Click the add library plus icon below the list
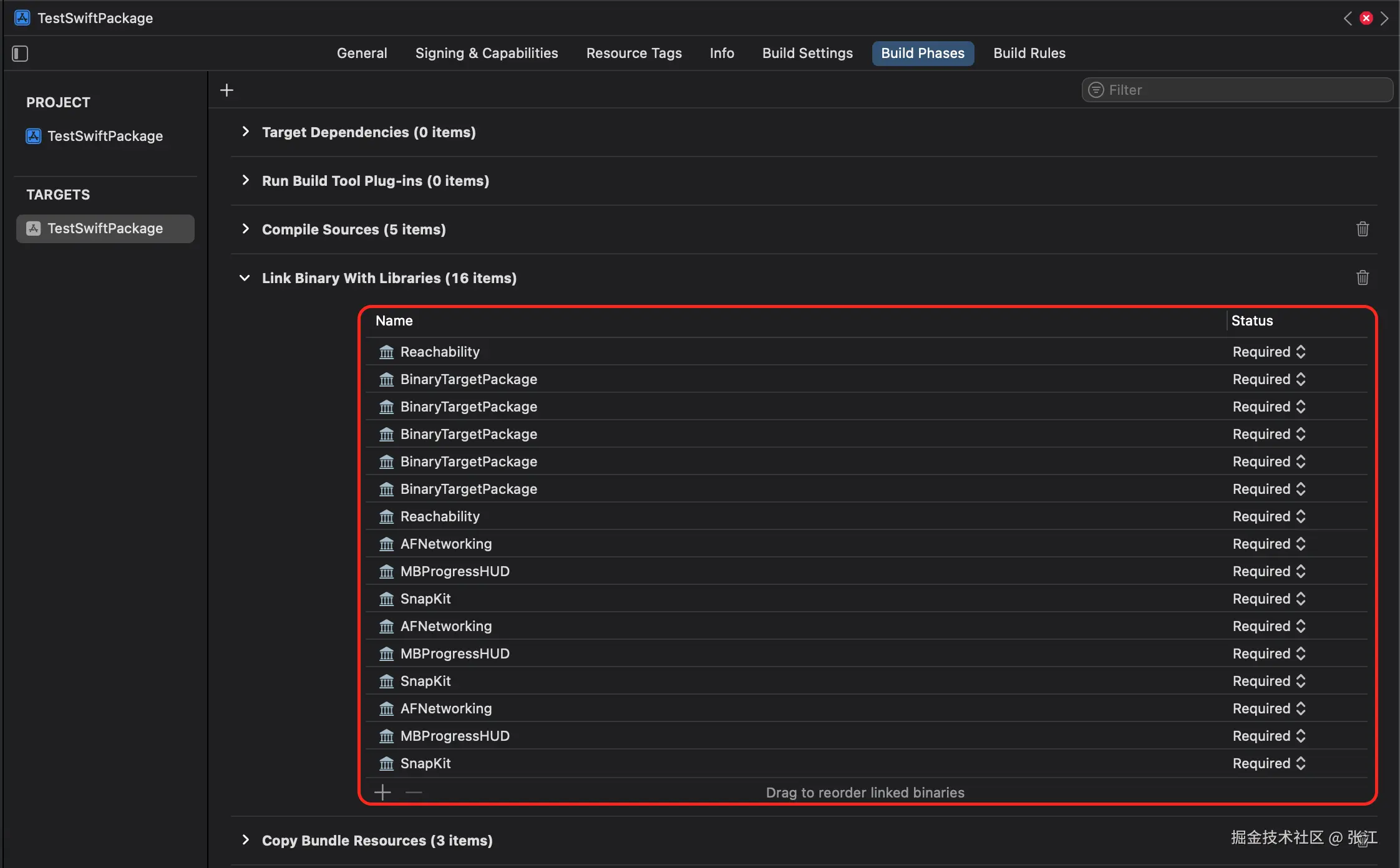 pyautogui.click(x=382, y=793)
